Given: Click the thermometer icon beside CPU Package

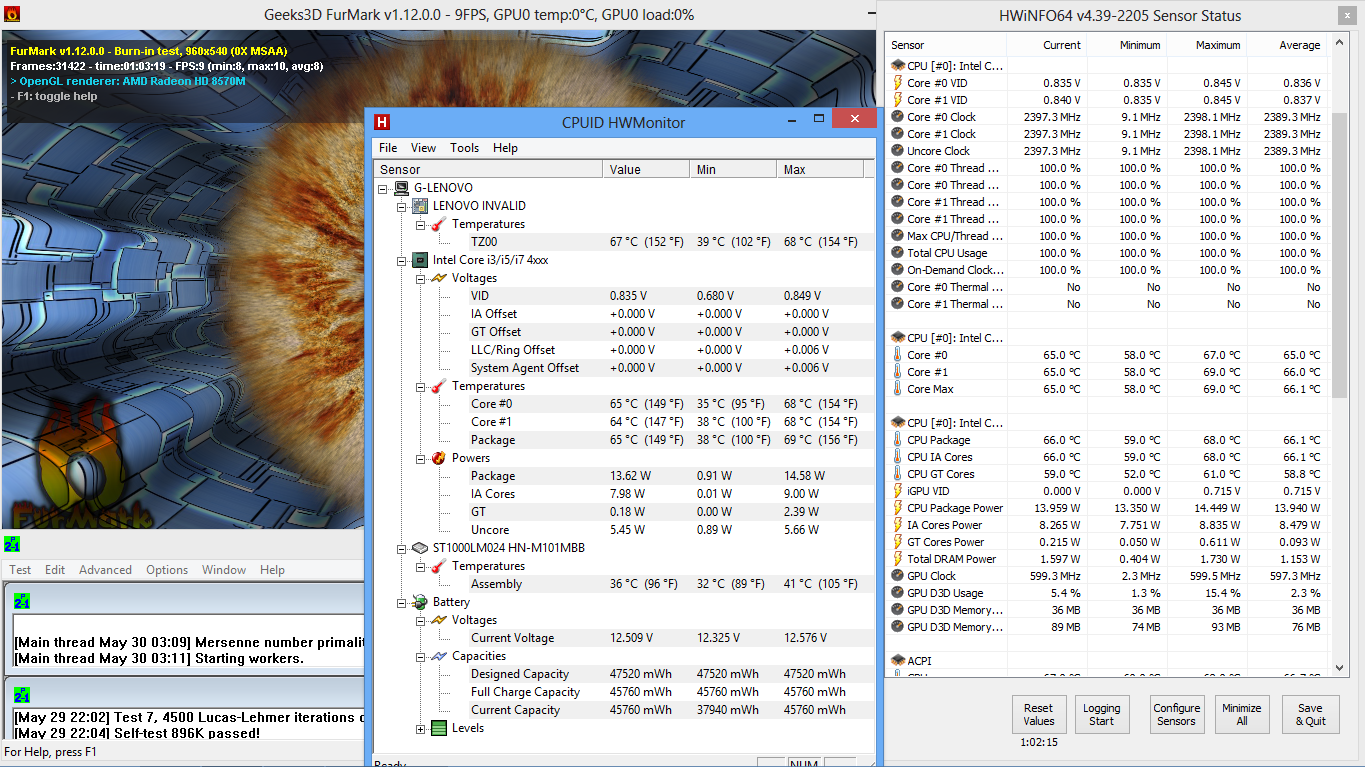Looking at the screenshot, I should (897, 440).
